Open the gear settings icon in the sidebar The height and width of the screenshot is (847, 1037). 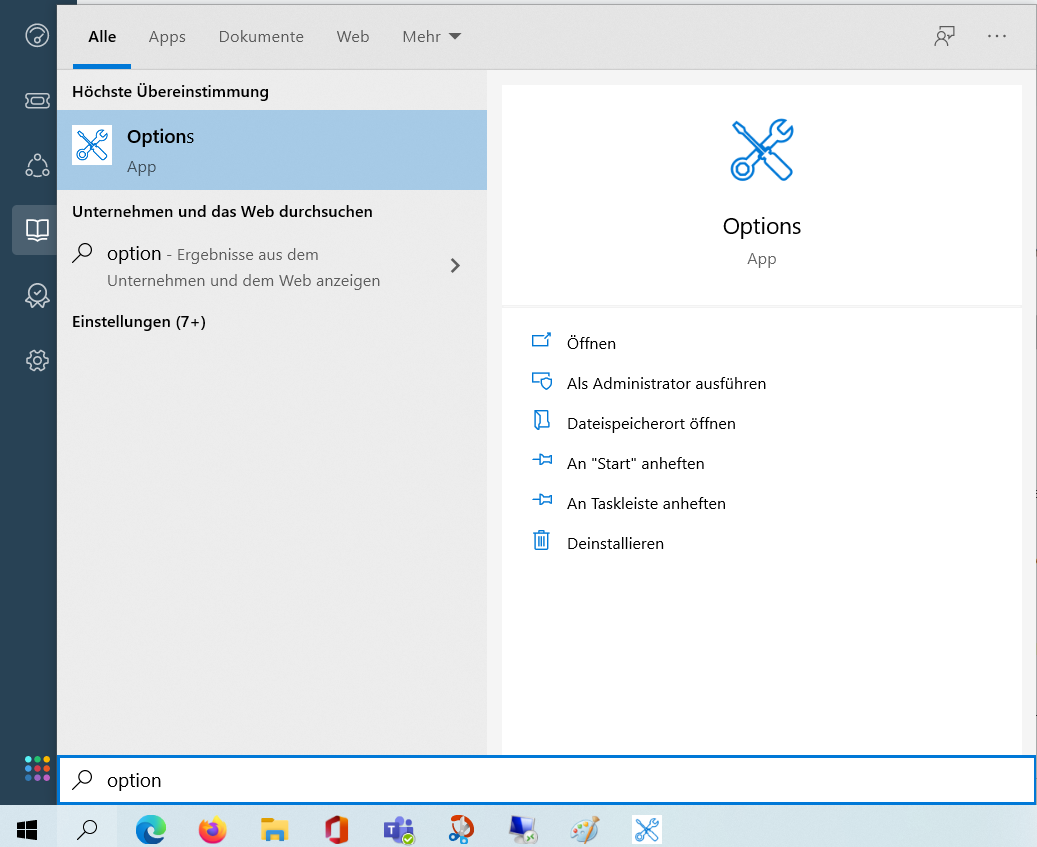[37, 360]
